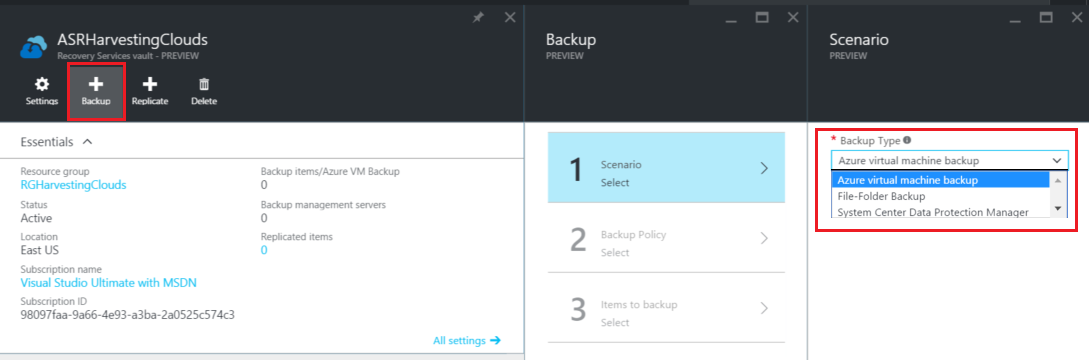1089x360 pixels.
Task: Click the Backup management servers label
Action: click(323, 204)
